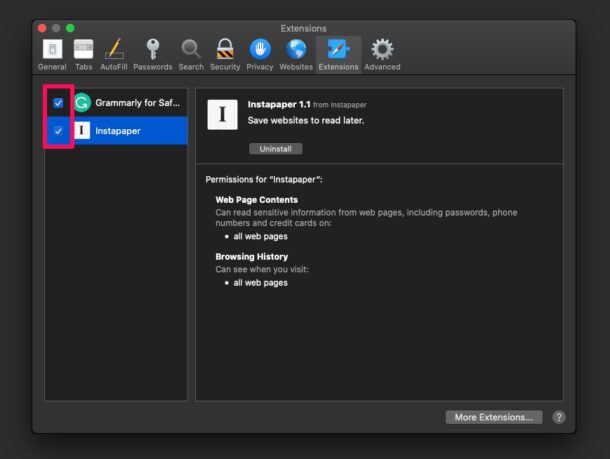Click the Browsing History heading
Image resolution: width=610 pixels, height=459 pixels.
pos(252,257)
